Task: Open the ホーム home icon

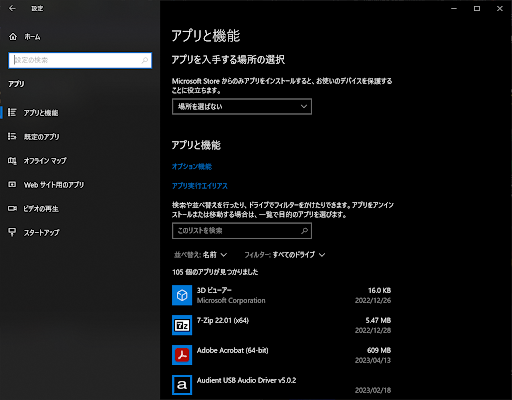Action: pyautogui.click(x=13, y=37)
